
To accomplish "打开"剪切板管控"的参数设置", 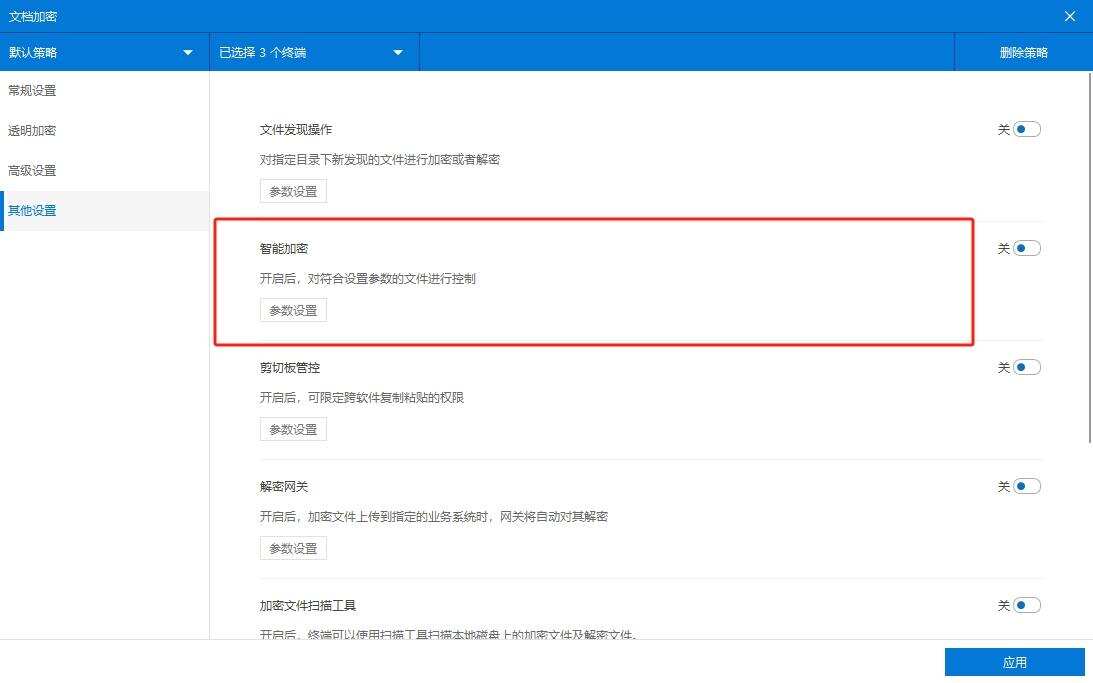I will [x=293, y=428].
